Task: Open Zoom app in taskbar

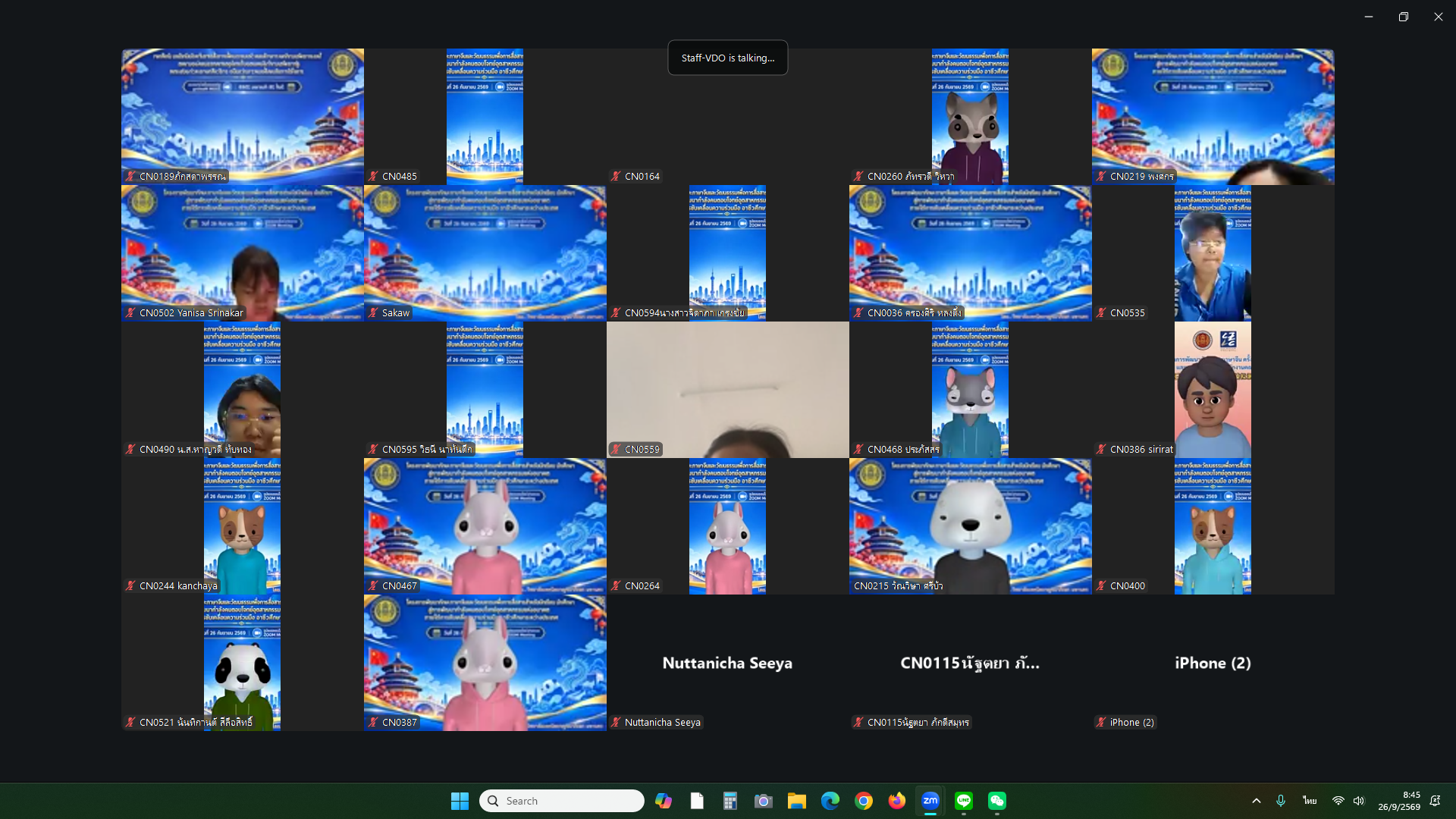Action: [x=930, y=801]
